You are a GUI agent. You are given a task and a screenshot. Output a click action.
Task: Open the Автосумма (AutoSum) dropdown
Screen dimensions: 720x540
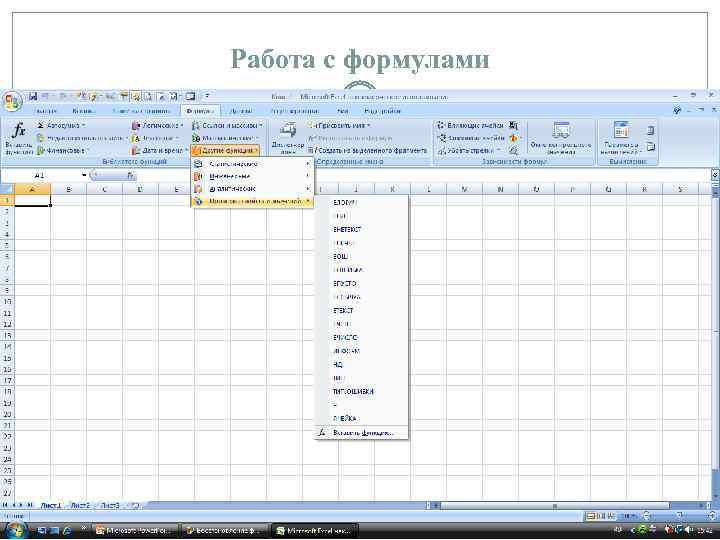(x=61, y=125)
